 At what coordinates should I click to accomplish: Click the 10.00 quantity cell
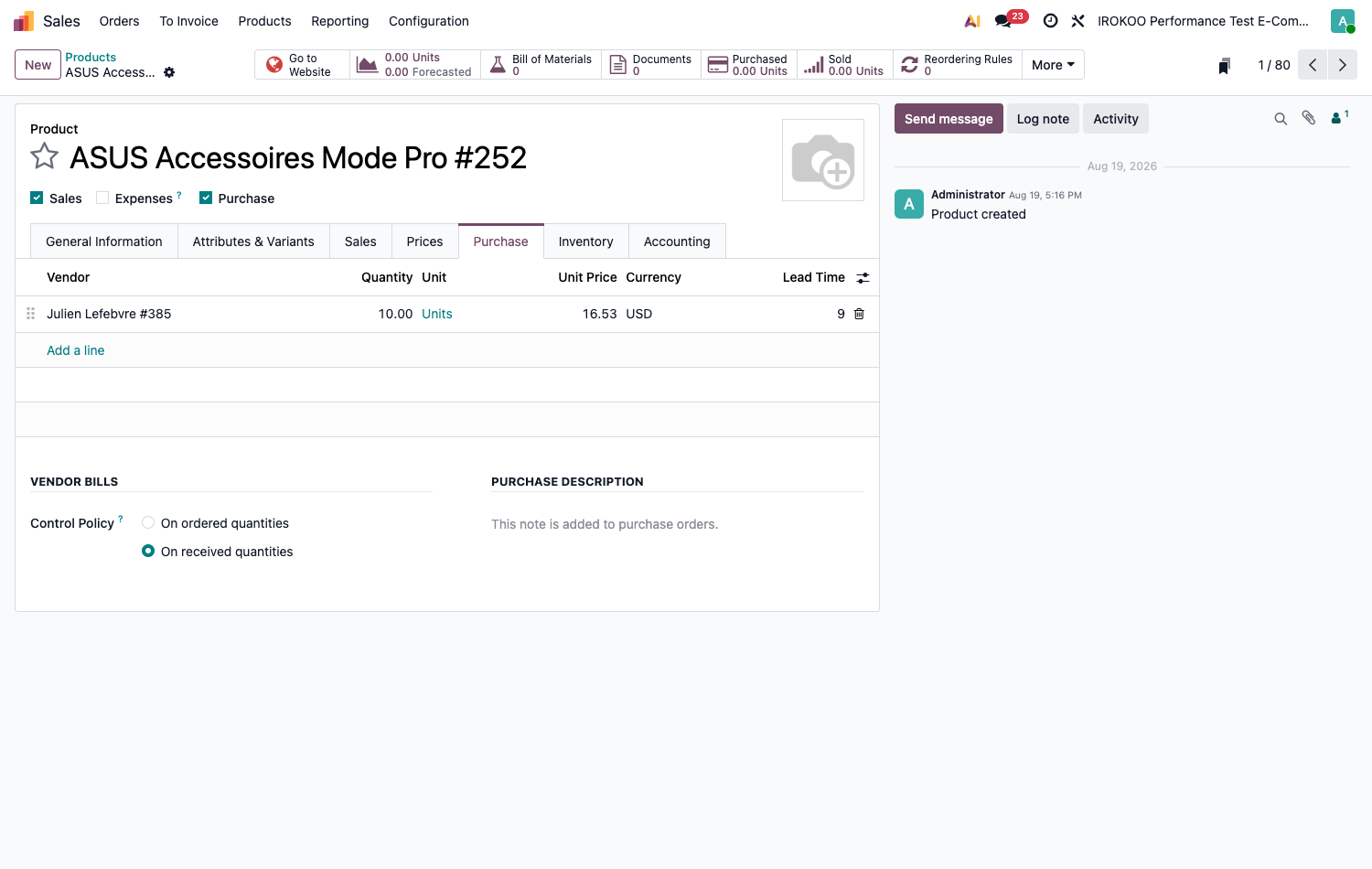coord(395,314)
